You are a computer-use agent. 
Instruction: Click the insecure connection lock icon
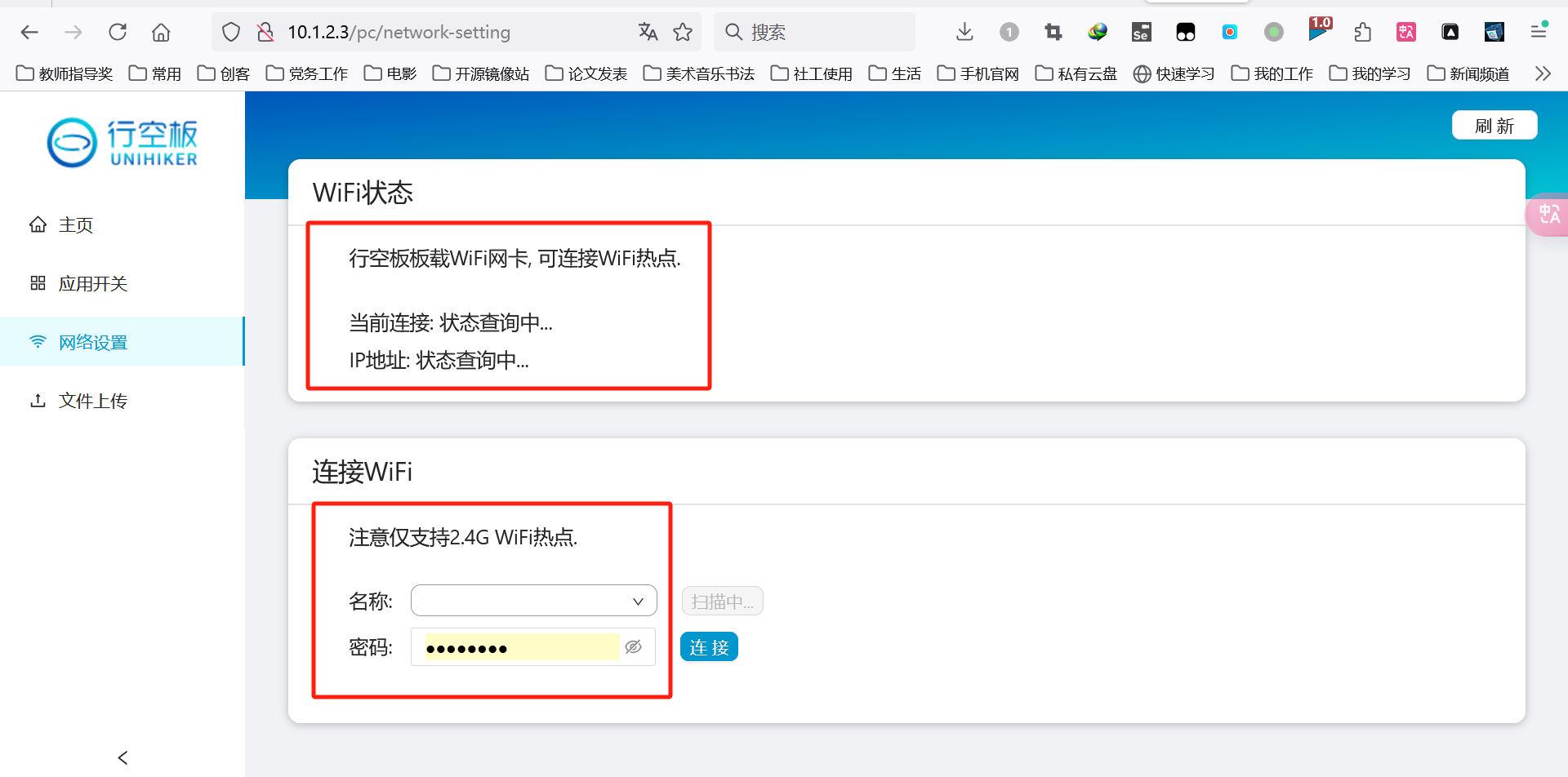[x=265, y=32]
